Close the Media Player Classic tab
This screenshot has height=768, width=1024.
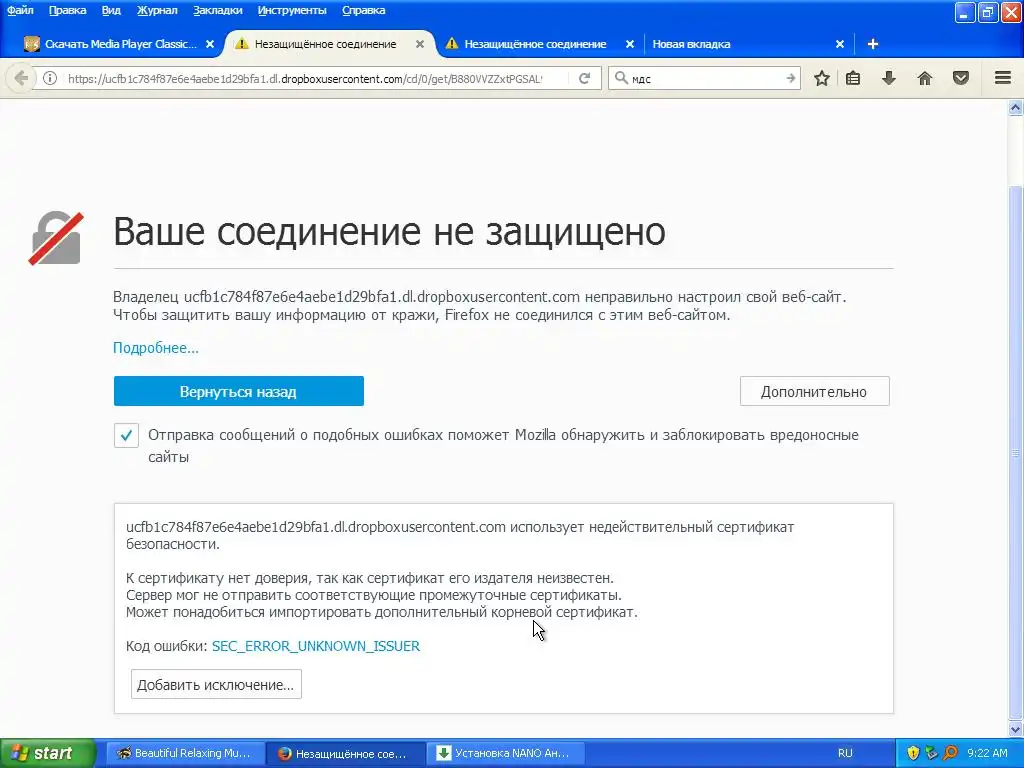[x=210, y=44]
